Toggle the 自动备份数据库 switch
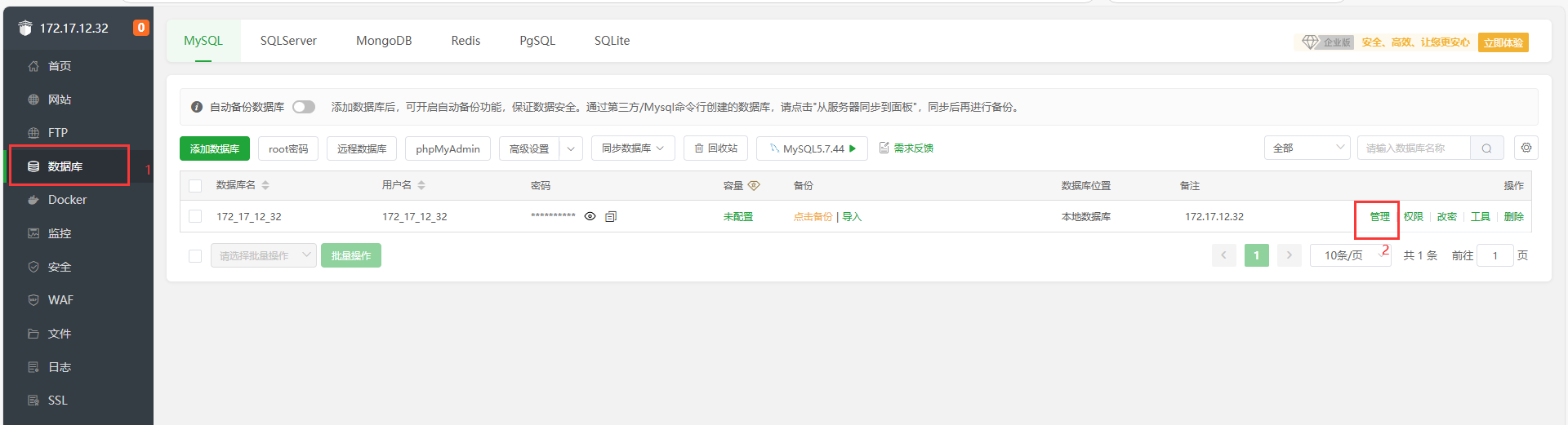This screenshot has width=1568, height=425. coord(304,107)
